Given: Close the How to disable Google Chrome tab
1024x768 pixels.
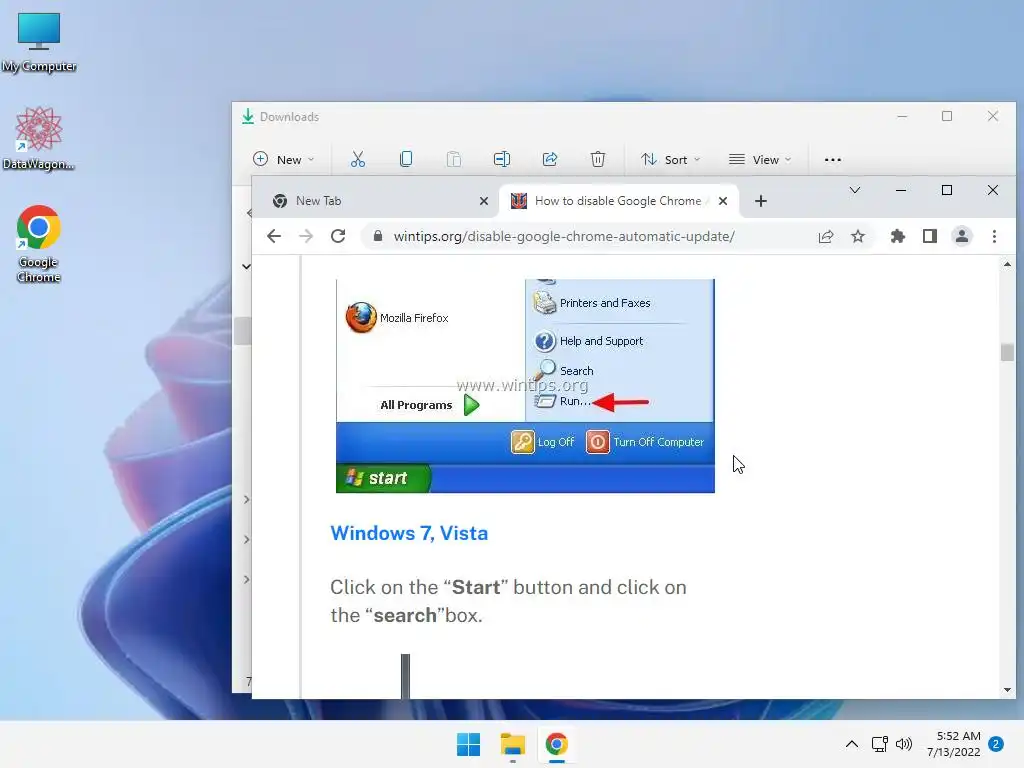Looking at the screenshot, I should (723, 201).
